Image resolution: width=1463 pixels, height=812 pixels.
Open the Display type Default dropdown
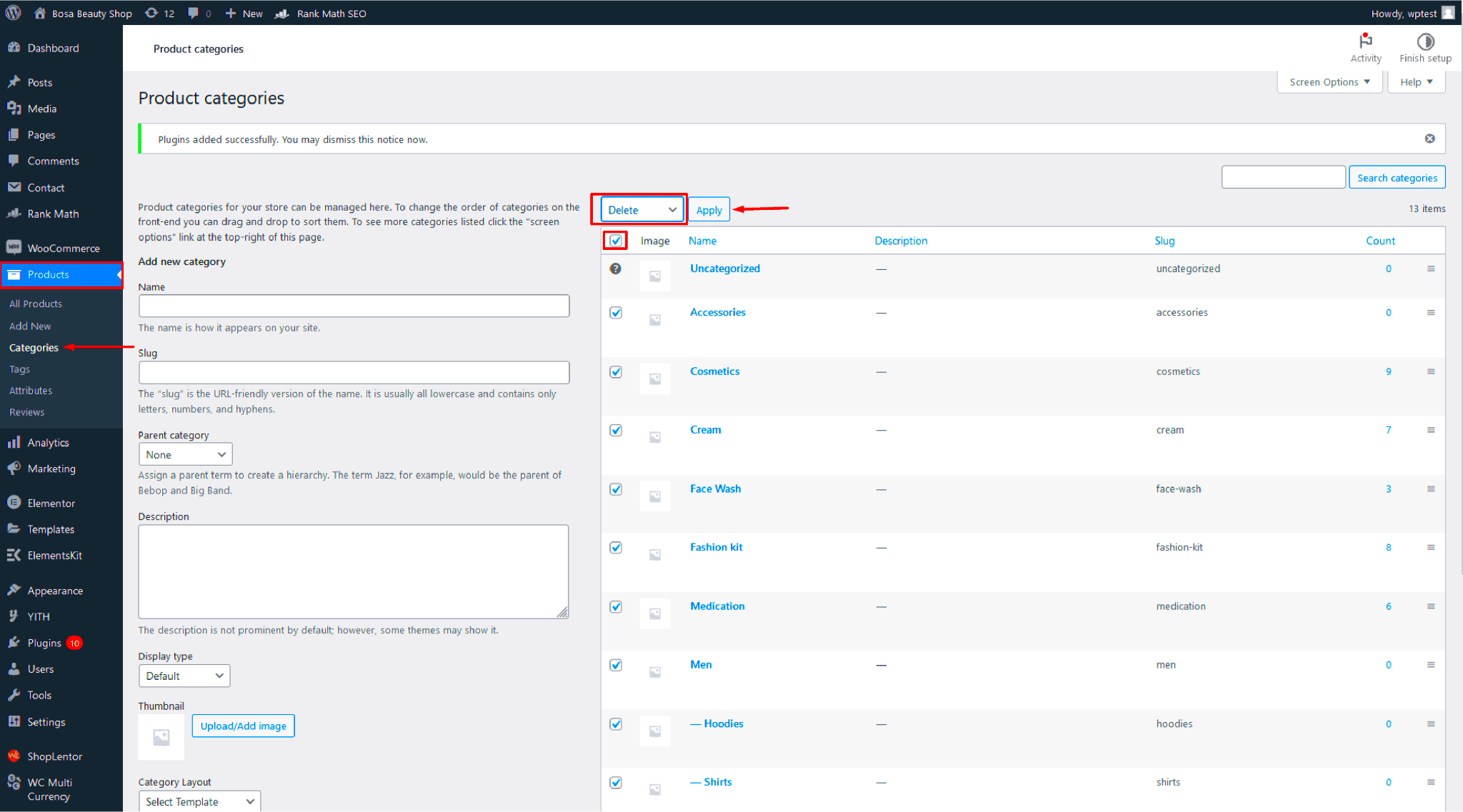pyautogui.click(x=184, y=676)
